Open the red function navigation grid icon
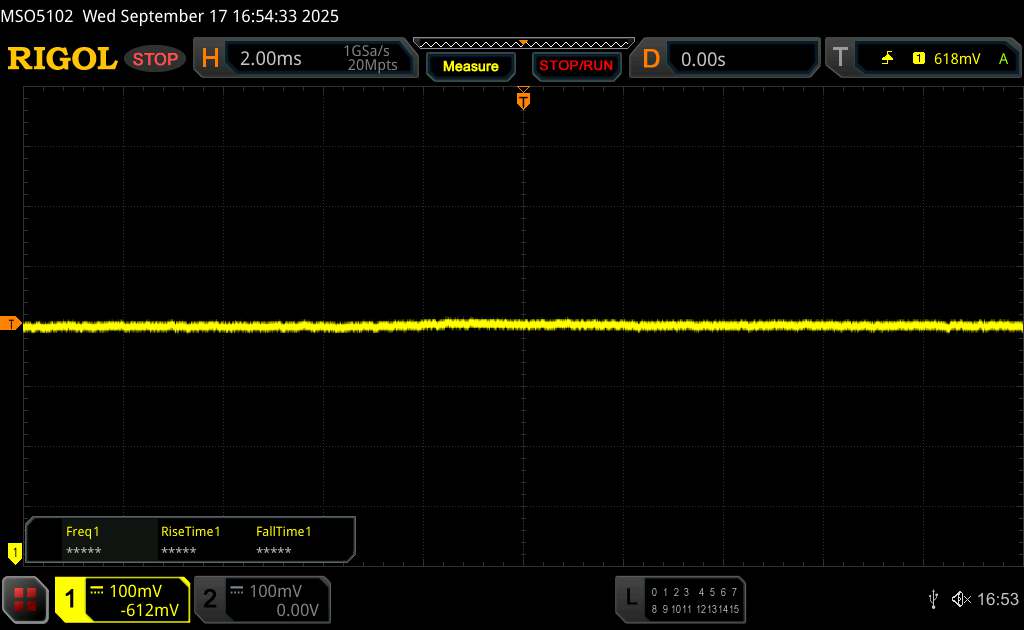The image size is (1024, 630). tap(26, 599)
